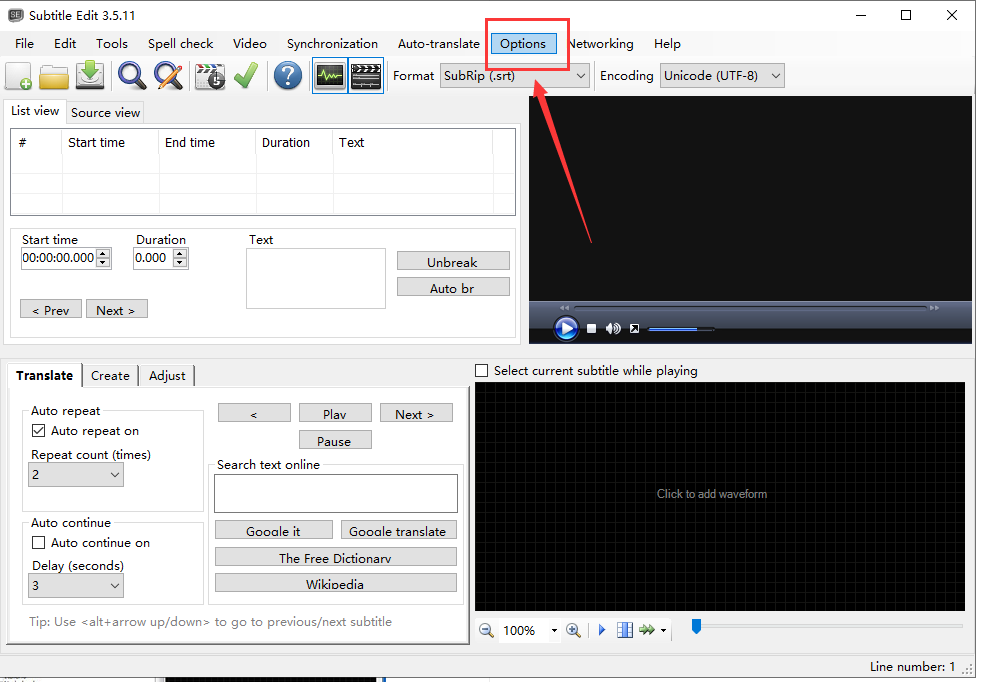Viewport: 983px width, 682px height.
Task: Open the Synchronization menu
Action: point(332,44)
